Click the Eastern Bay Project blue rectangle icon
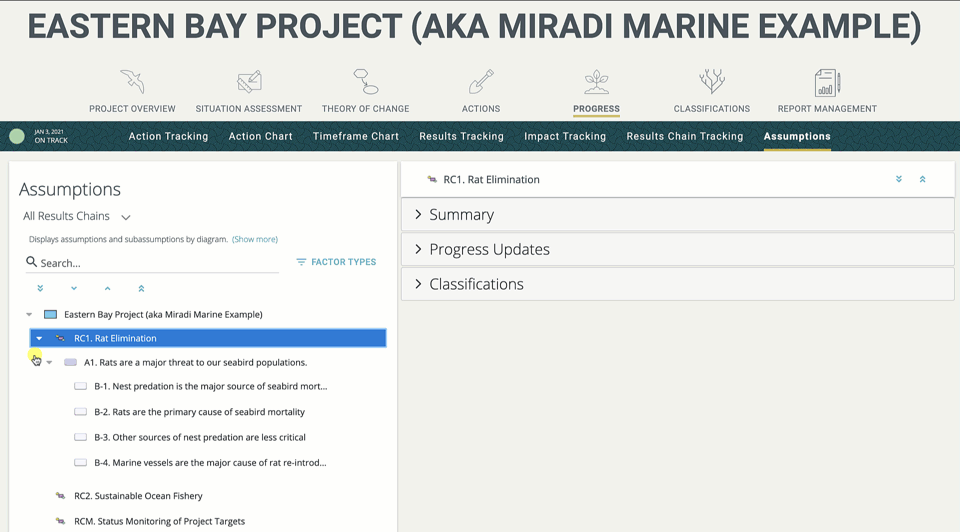Screen dimensions: 960x532 click(x=51, y=315)
